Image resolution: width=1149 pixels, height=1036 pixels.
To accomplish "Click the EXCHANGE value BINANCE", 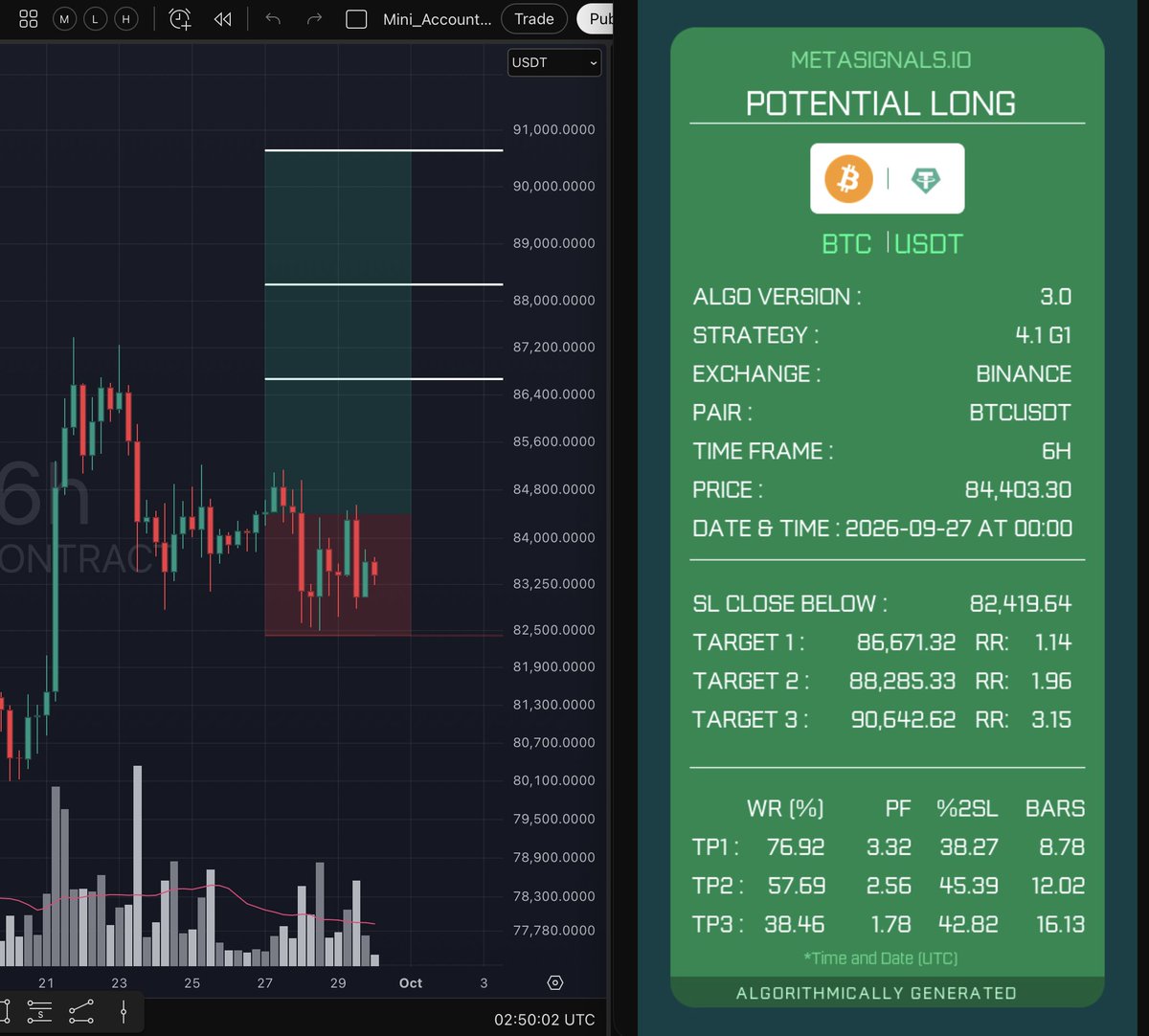I will click(x=1024, y=373).
